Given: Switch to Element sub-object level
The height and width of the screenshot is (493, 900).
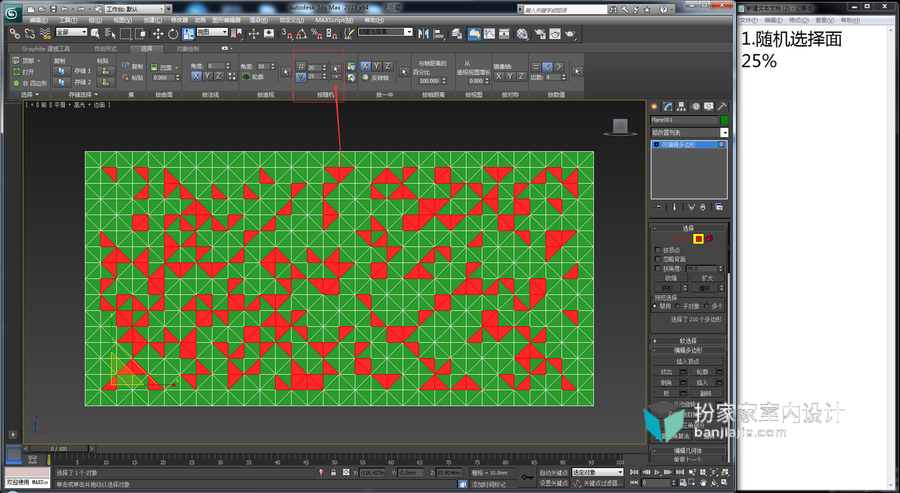Looking at the screenshot, I should tap(709, 239).
